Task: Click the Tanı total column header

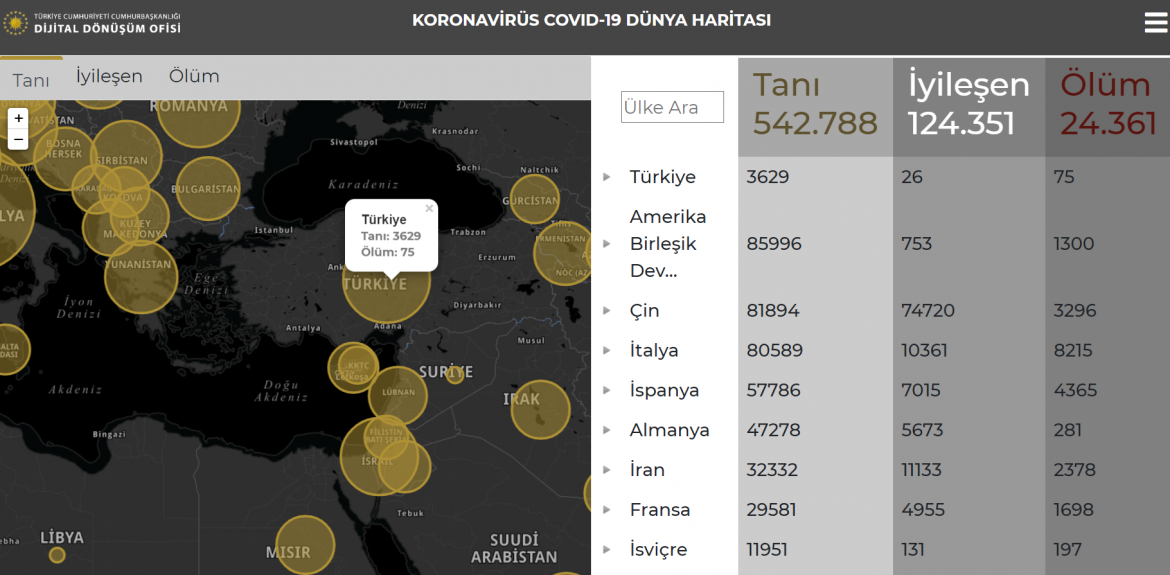Action: (815, 105)
